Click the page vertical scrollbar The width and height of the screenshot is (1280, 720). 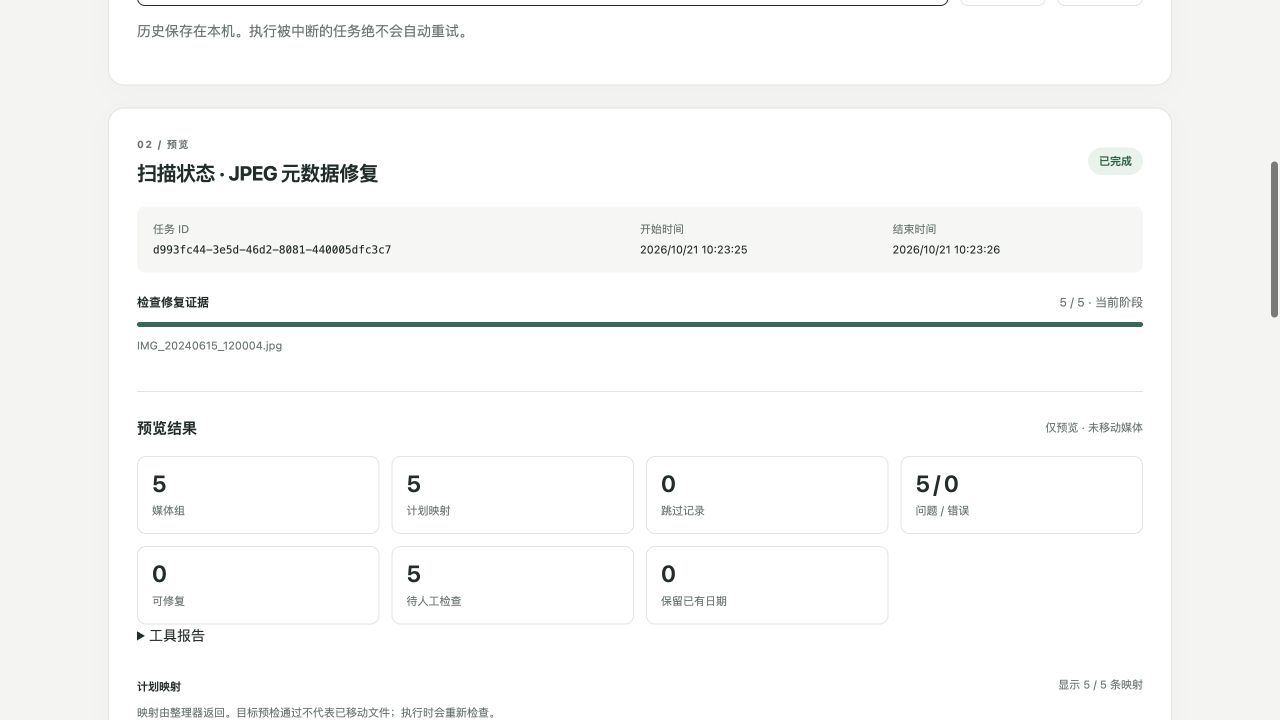(x=1274, y=240)
